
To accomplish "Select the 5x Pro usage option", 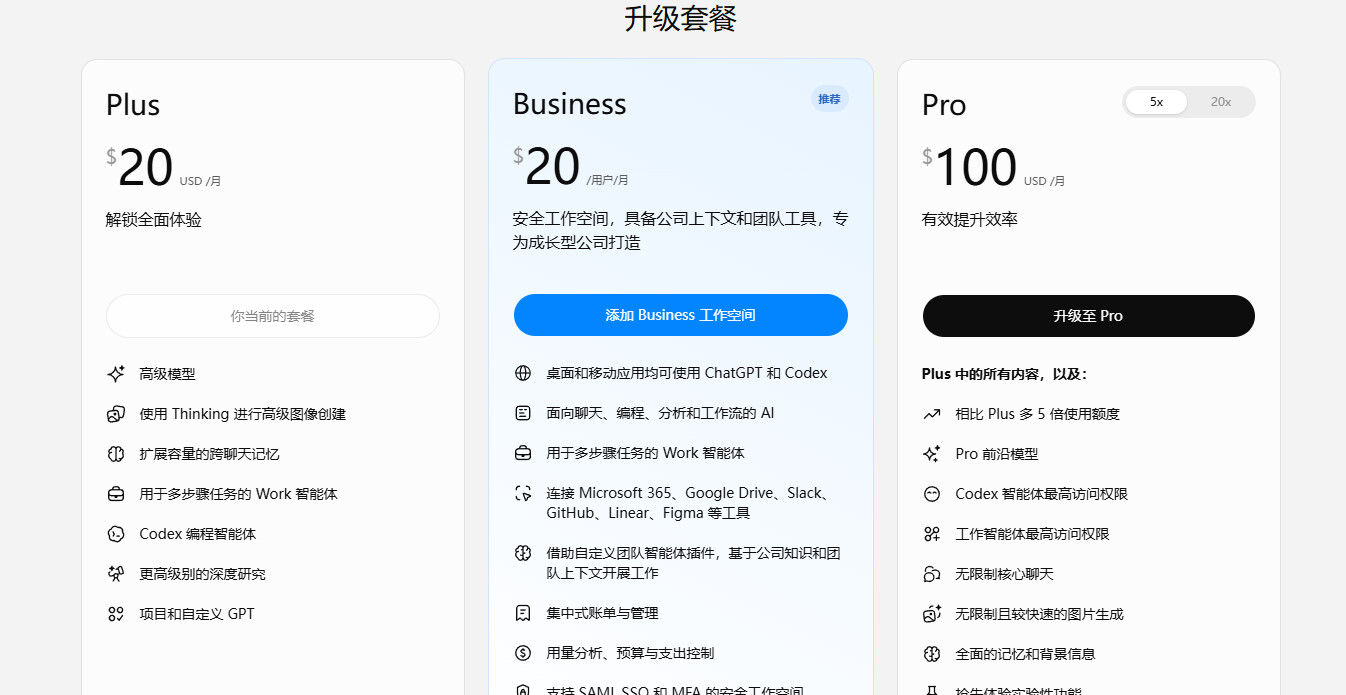I will click(x=1156, y=102).
